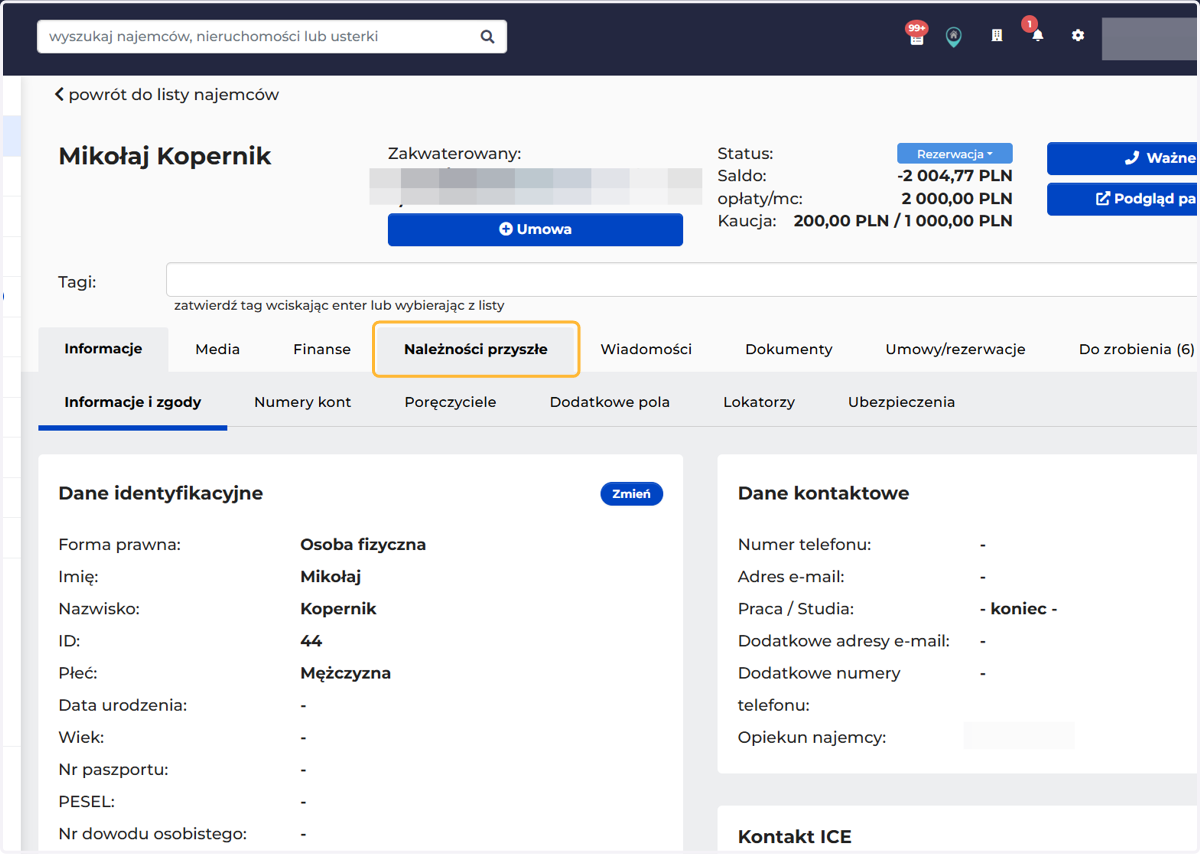Open the Należności przyszłe tab

(476, 349)
